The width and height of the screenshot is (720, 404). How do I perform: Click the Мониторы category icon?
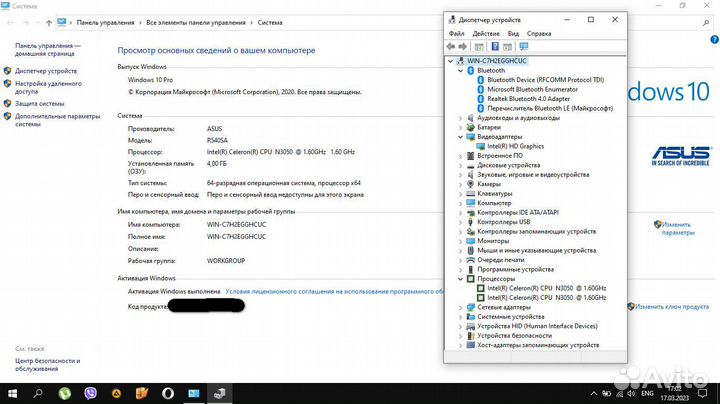(470, 241)
